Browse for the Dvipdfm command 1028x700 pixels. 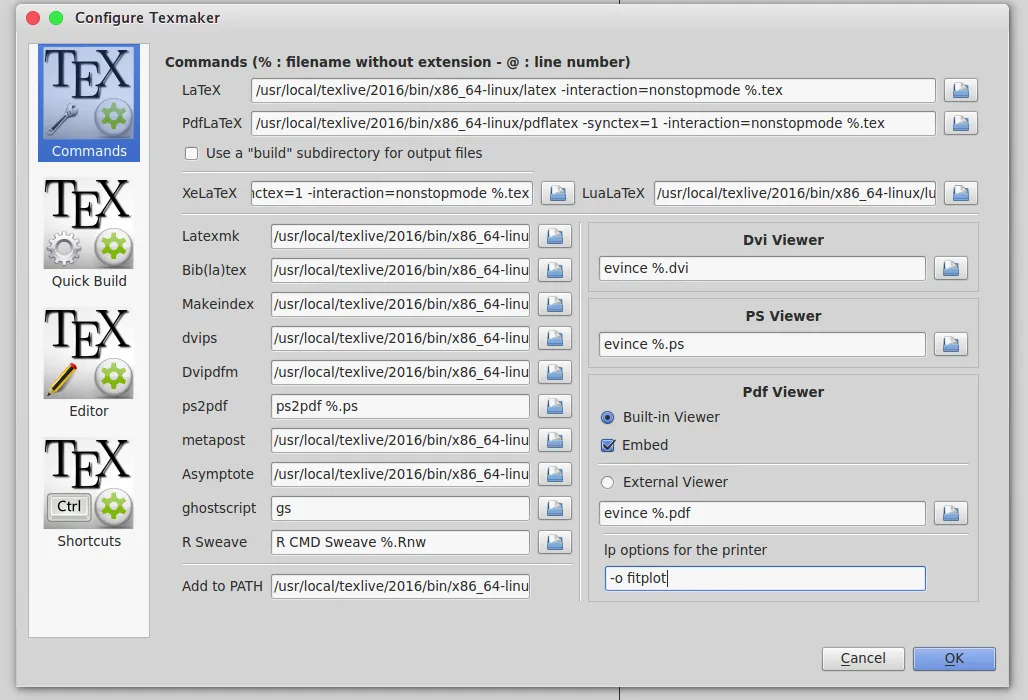click(x=555, y=372)
